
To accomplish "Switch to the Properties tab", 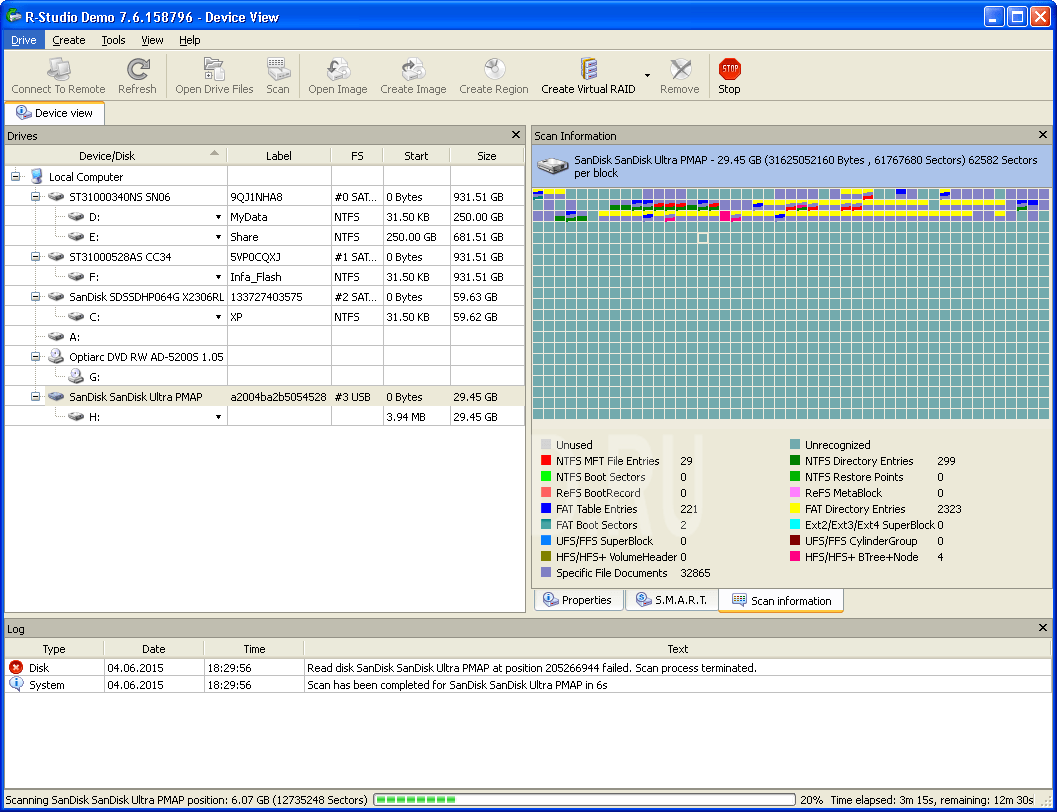I will coord(578,600).
